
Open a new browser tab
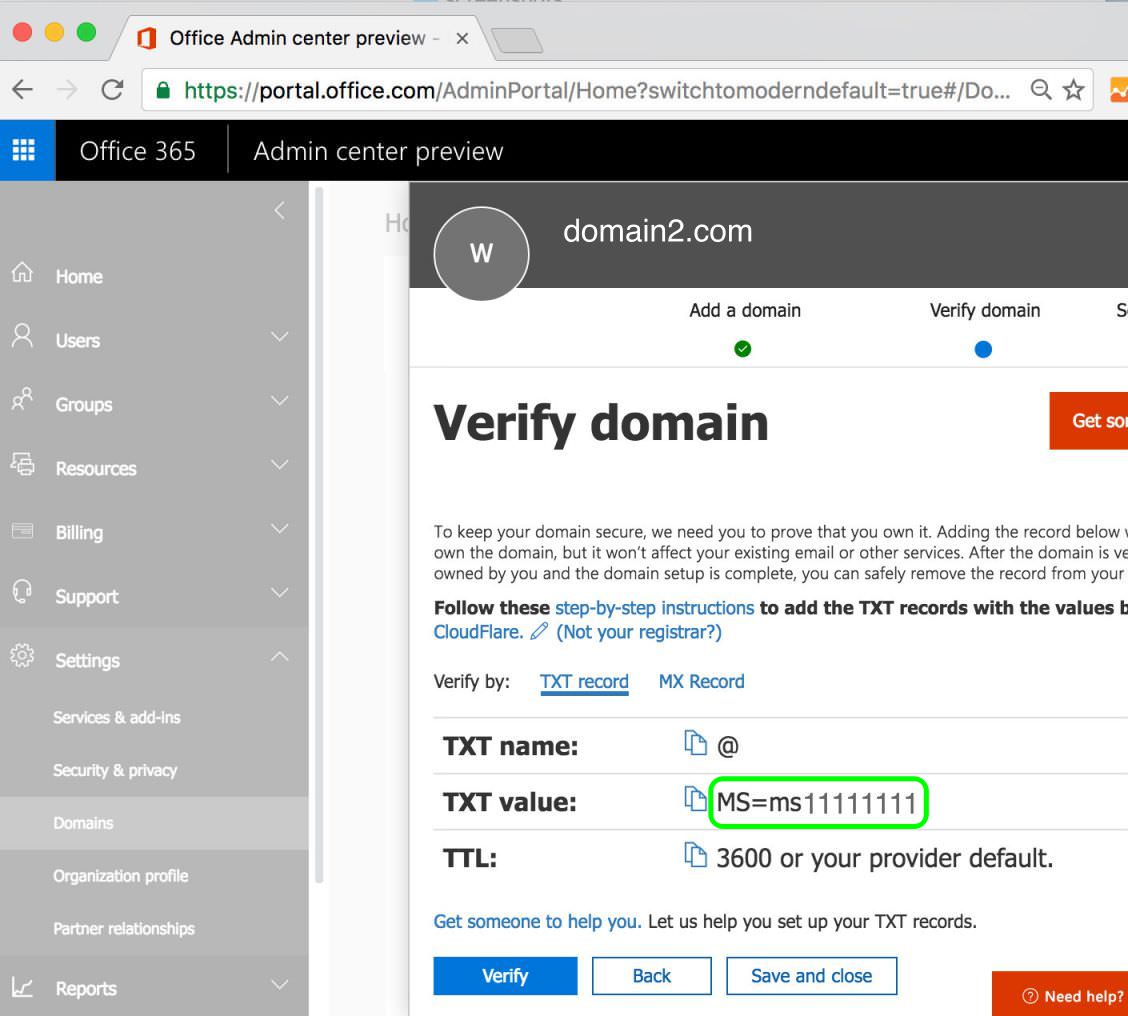pyautogui.click(x=517, y=41)
